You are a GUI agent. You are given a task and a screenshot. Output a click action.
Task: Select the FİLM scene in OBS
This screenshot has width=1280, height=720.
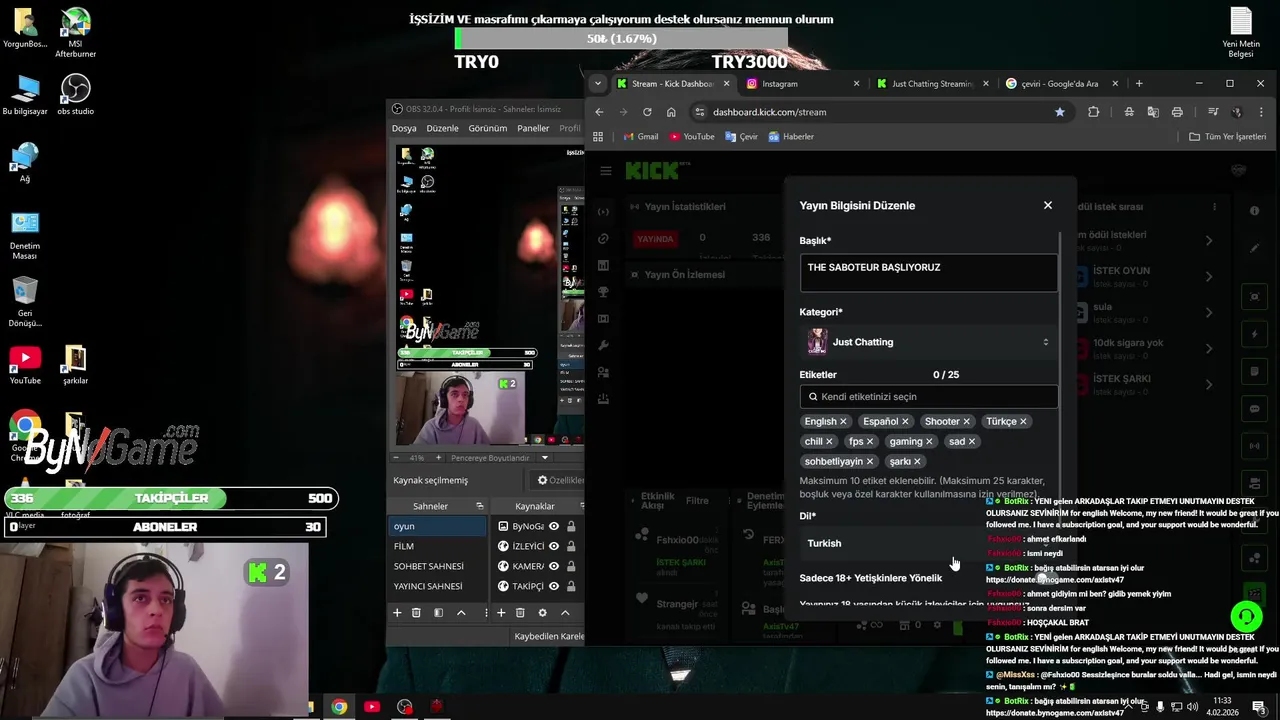[x=438, y=546]
